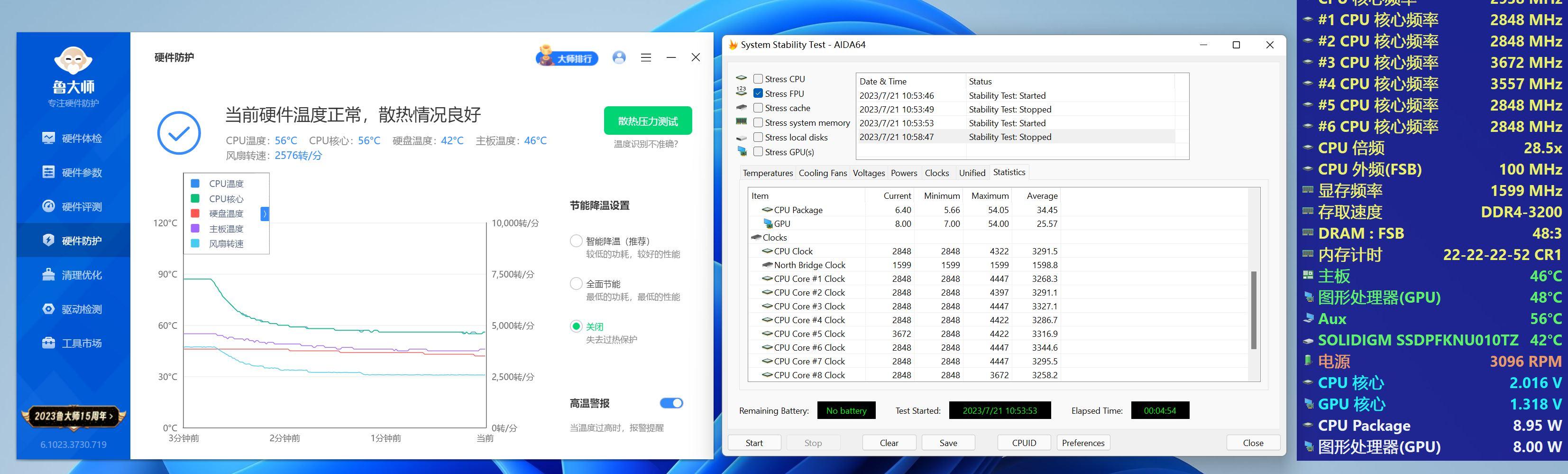1568x474 pixels.
Task: Expand the chart legend arrow
Action: (x=265, y=213)
